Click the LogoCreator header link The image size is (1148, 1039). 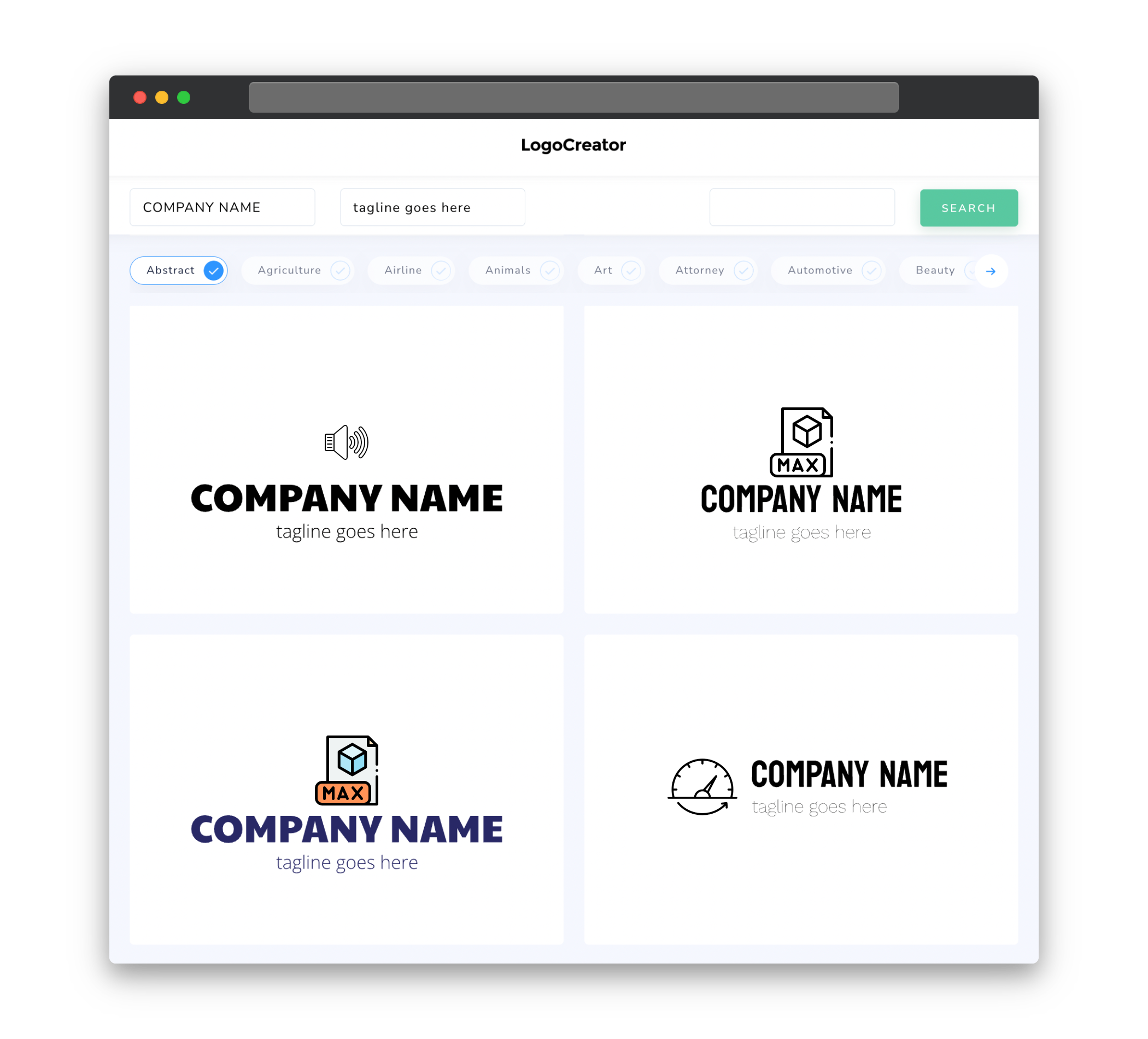click(x=573, y=145)
